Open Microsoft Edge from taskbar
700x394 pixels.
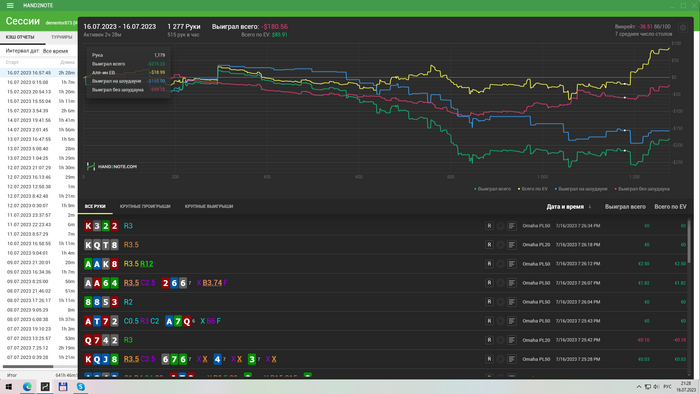(x=27, y=386)
